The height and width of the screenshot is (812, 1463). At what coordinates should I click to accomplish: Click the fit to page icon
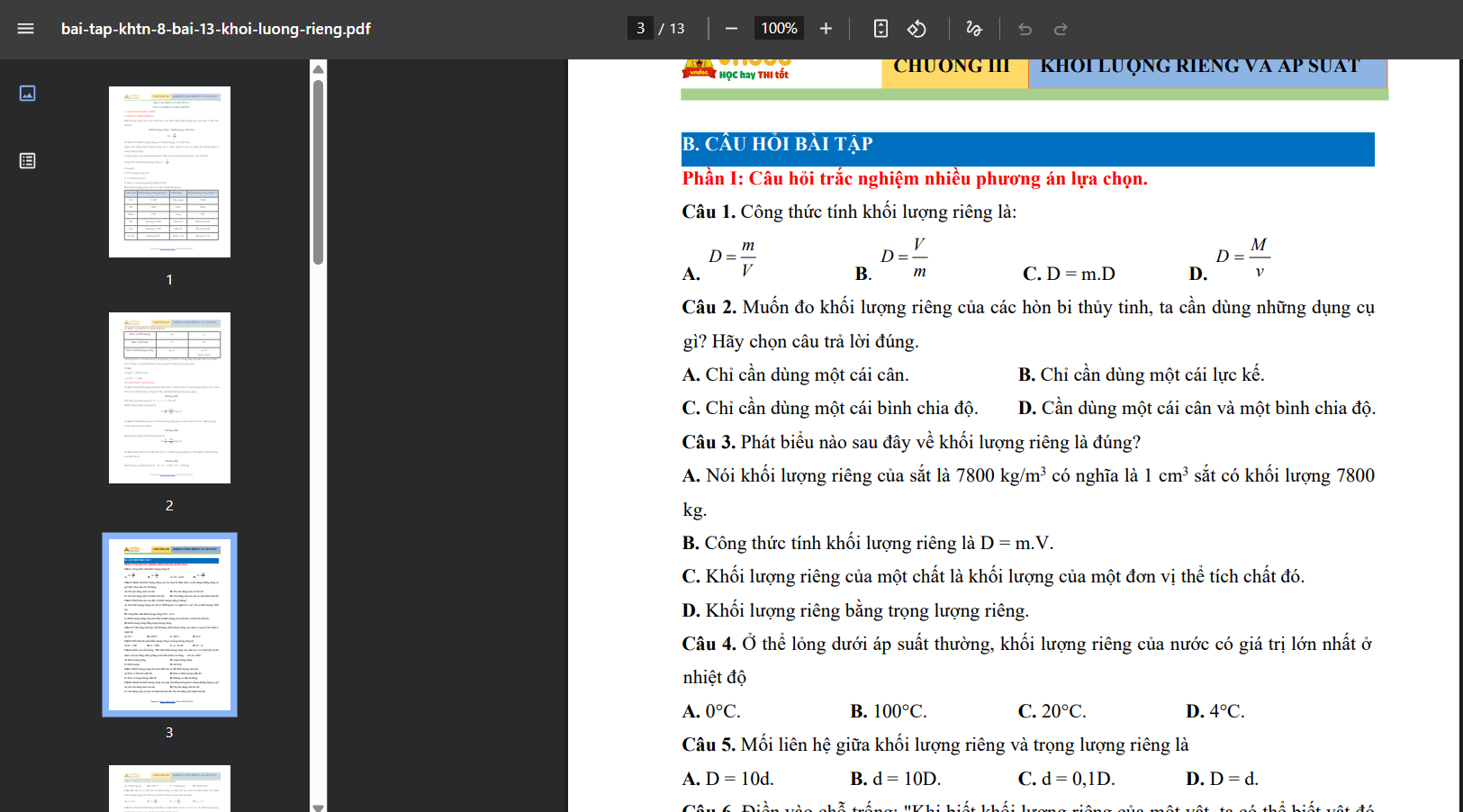(x=881, y=29)
